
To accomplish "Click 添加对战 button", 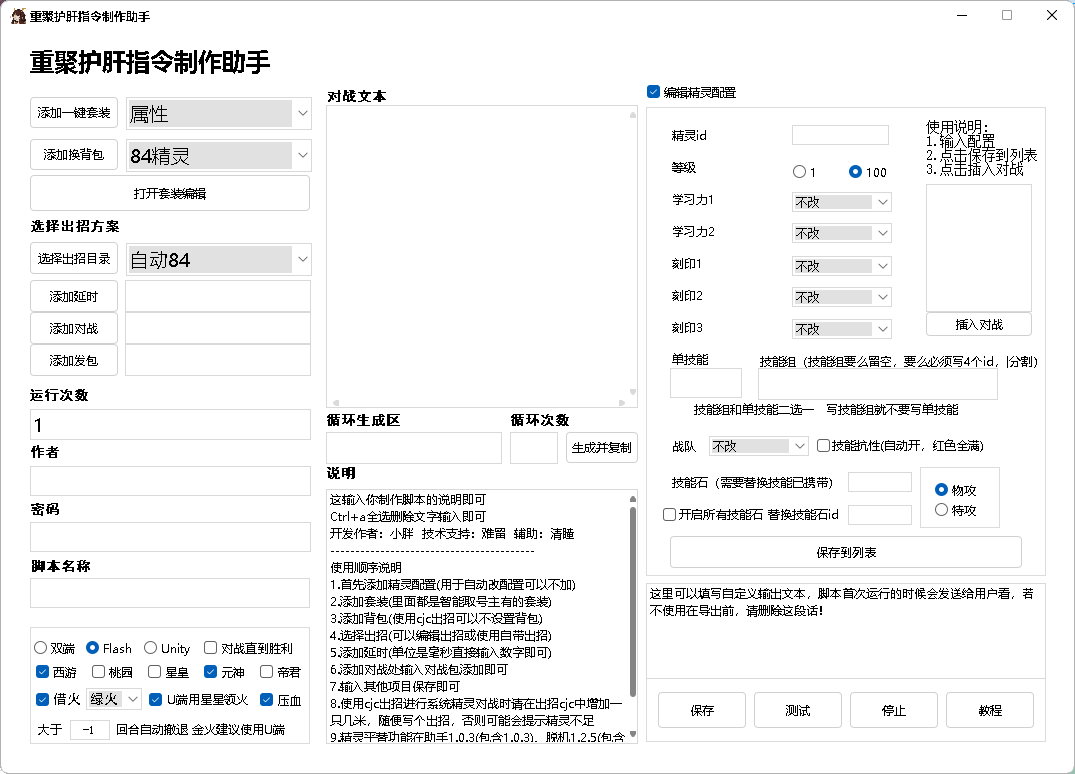I will pos(74,328).
